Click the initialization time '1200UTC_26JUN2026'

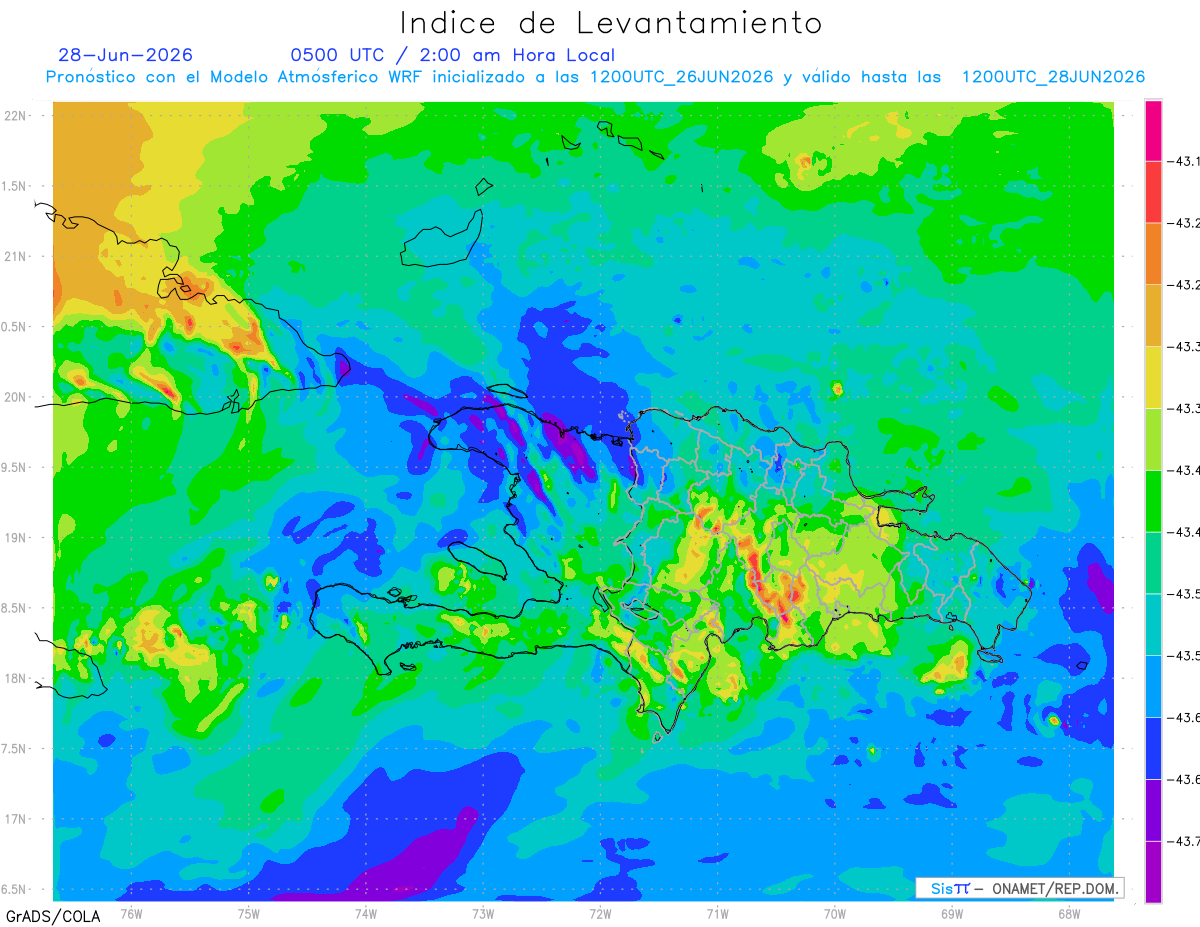tap(681, 77)
